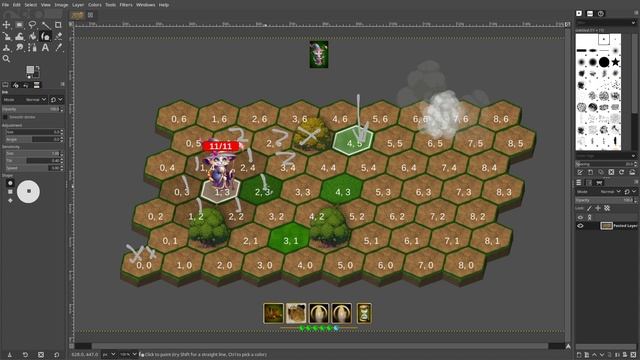Select the Crop tool

pos(58,25)
